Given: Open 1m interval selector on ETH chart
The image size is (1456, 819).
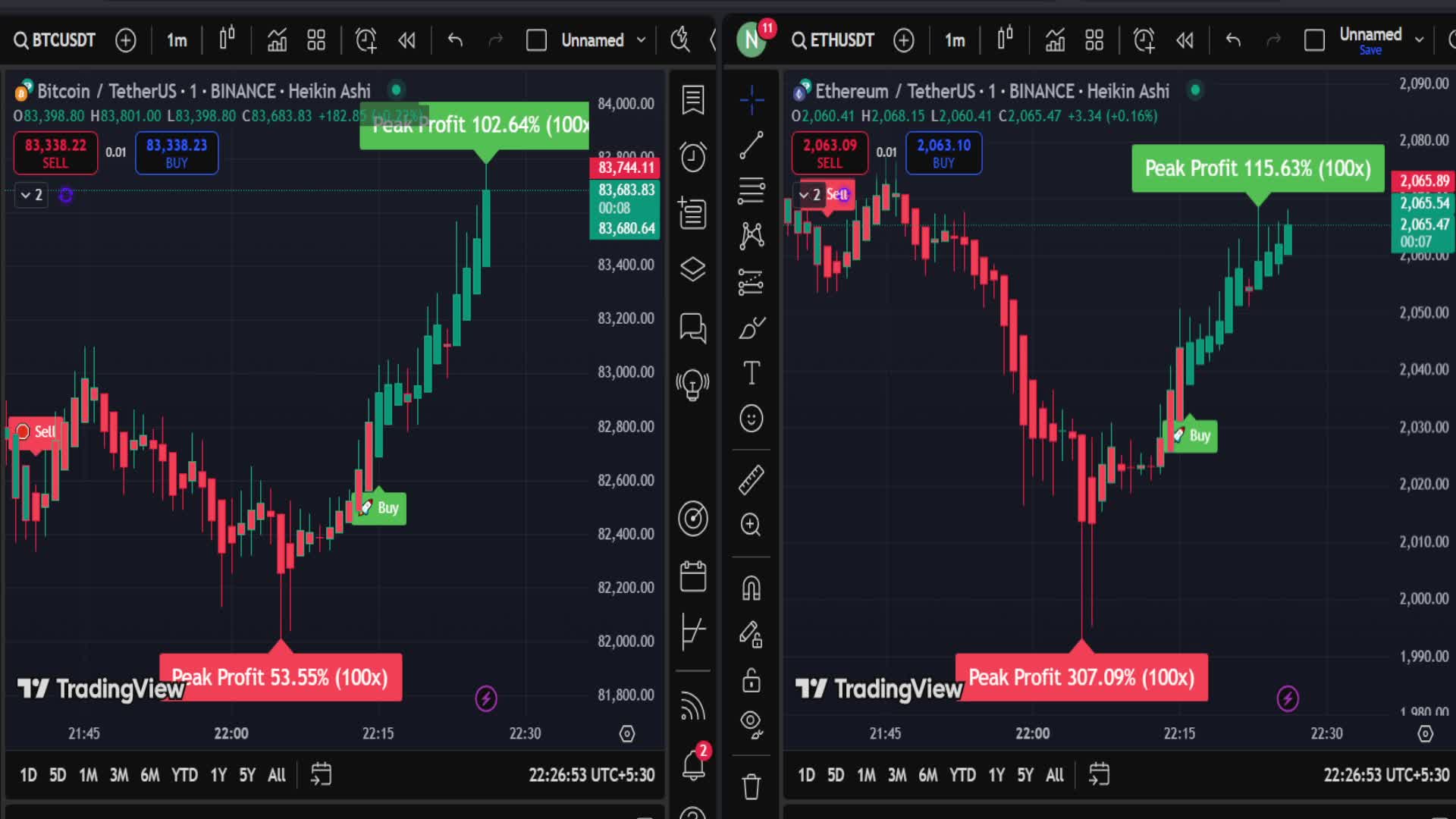Looking at the screenshot, I should [955, 40].
